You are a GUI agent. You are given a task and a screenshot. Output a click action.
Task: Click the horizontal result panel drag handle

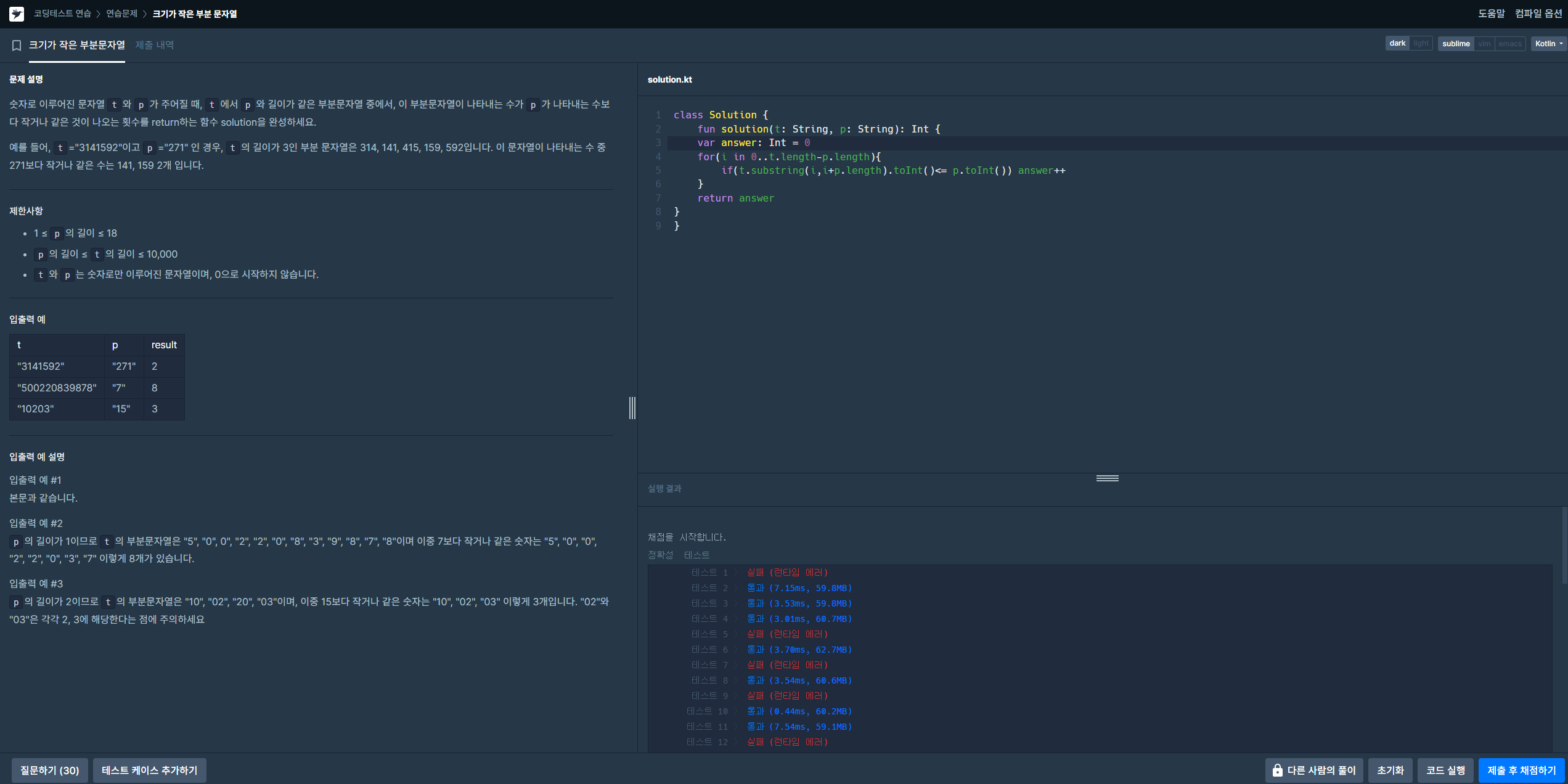(x=1107, y=478)
